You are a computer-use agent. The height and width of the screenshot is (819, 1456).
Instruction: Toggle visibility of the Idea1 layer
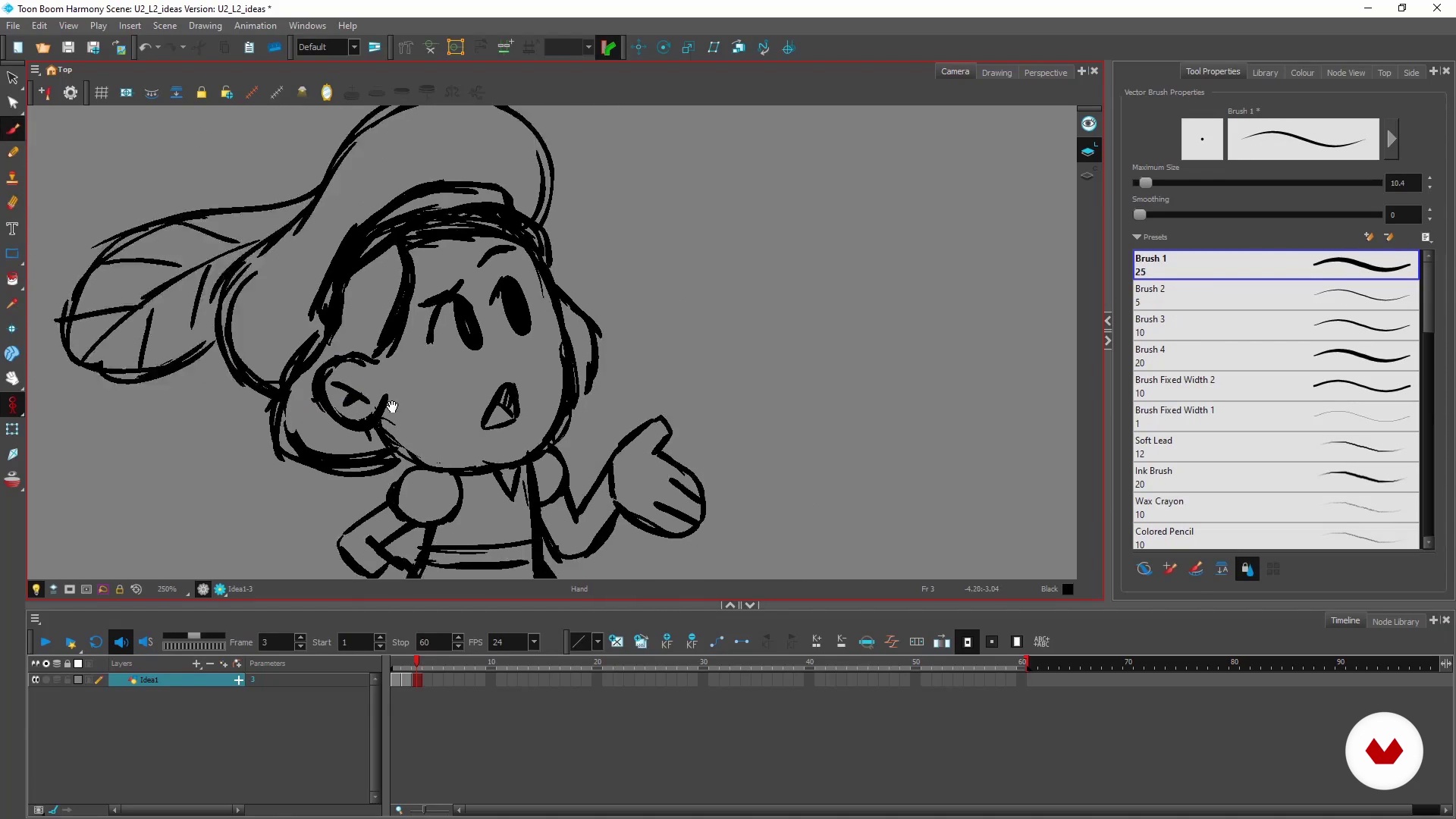(x=35, y=680)
